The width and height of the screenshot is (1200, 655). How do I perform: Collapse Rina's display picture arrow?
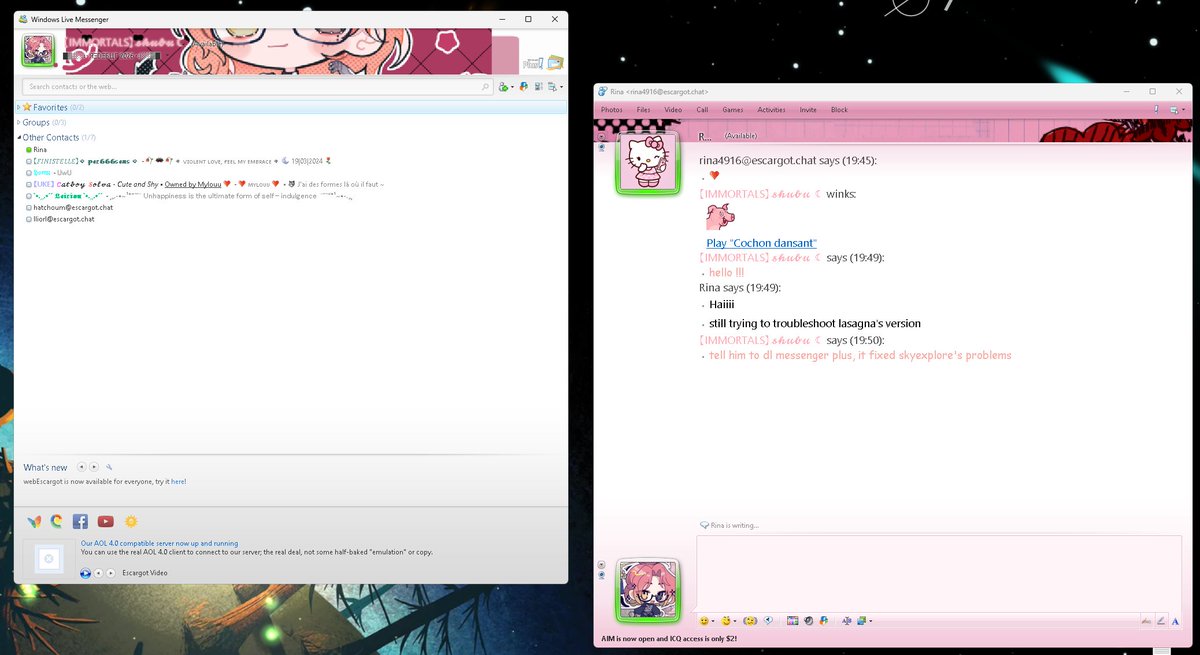point(602,136)
